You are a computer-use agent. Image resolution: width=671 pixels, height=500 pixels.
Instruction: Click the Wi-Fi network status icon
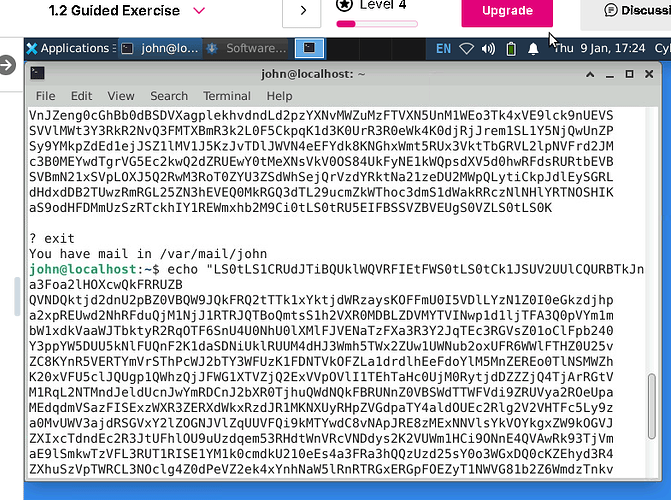(468, 48)
